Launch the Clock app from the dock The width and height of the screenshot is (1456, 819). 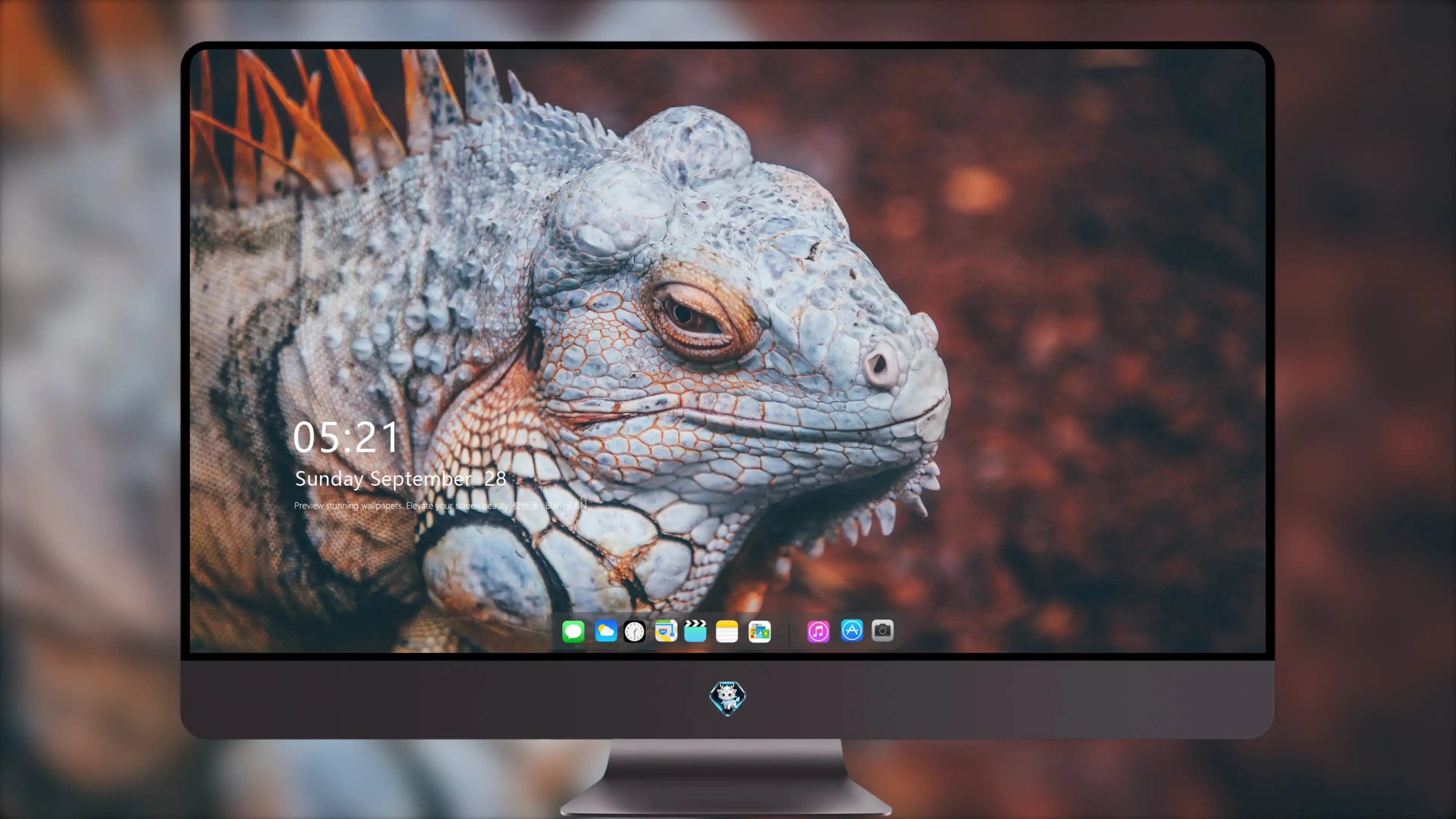tap(634, 631)
